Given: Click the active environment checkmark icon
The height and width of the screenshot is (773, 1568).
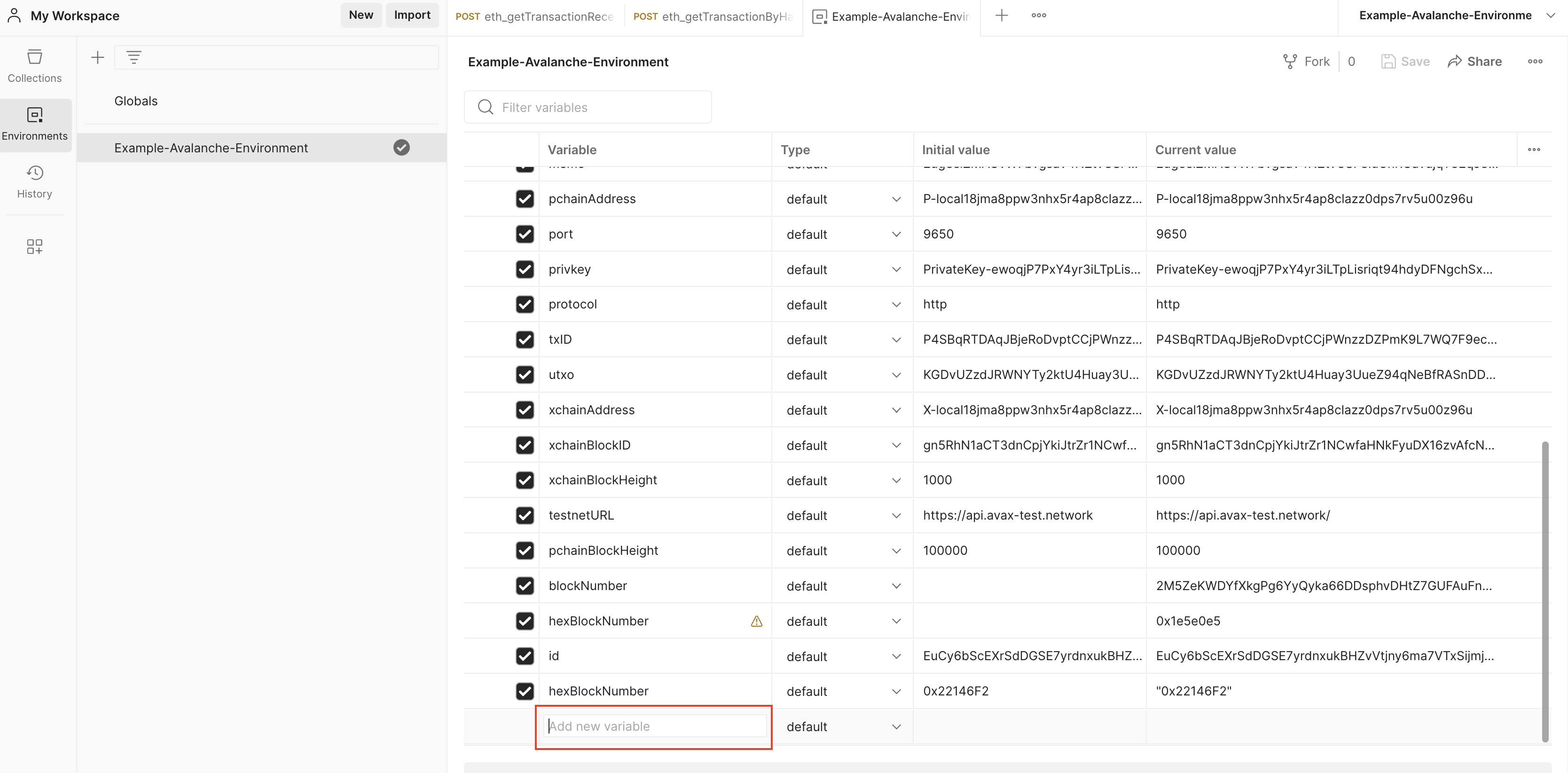Looking at the screenshot, I should click(x=401, y=148).
